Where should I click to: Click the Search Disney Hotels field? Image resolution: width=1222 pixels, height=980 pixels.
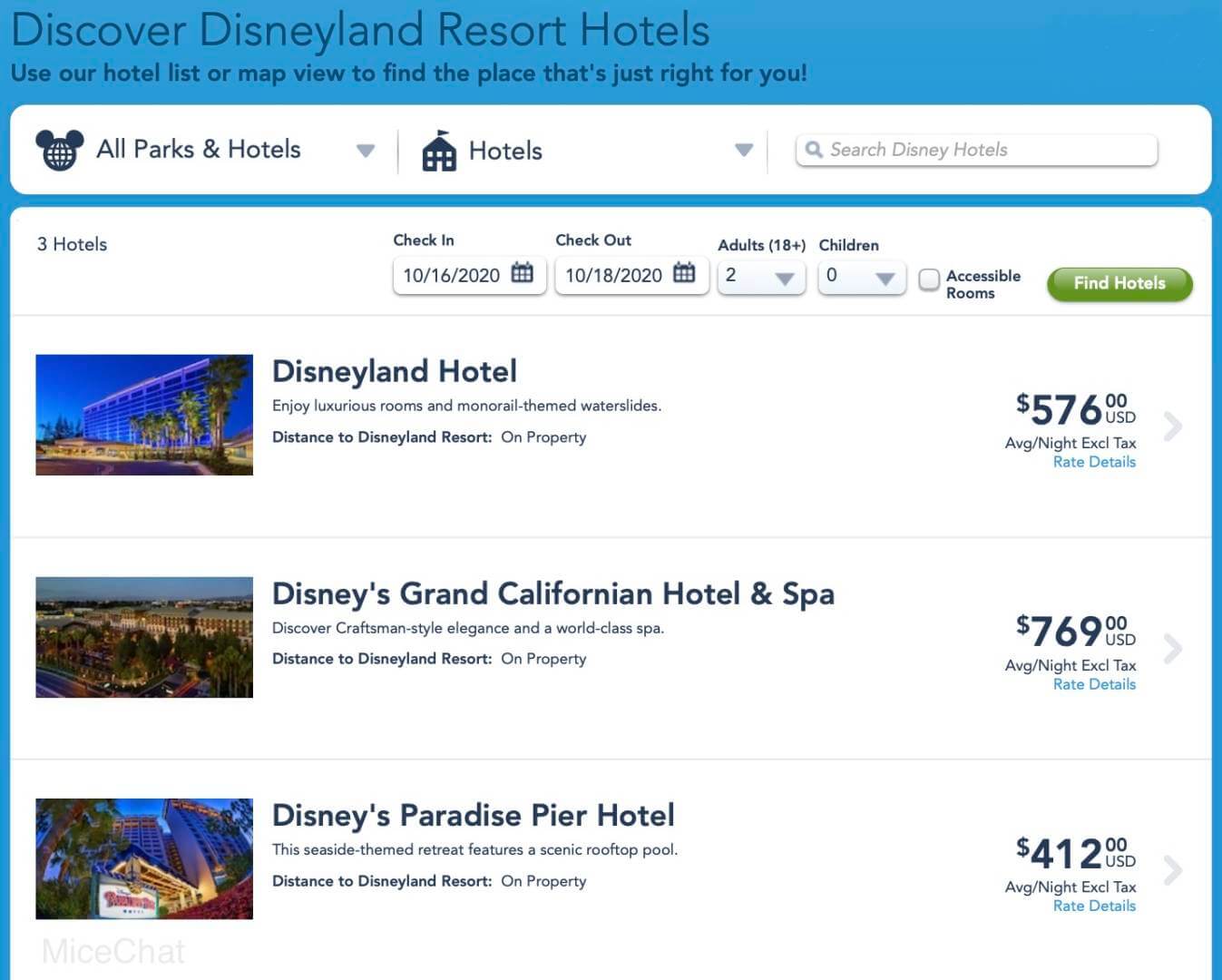(976, 150)
